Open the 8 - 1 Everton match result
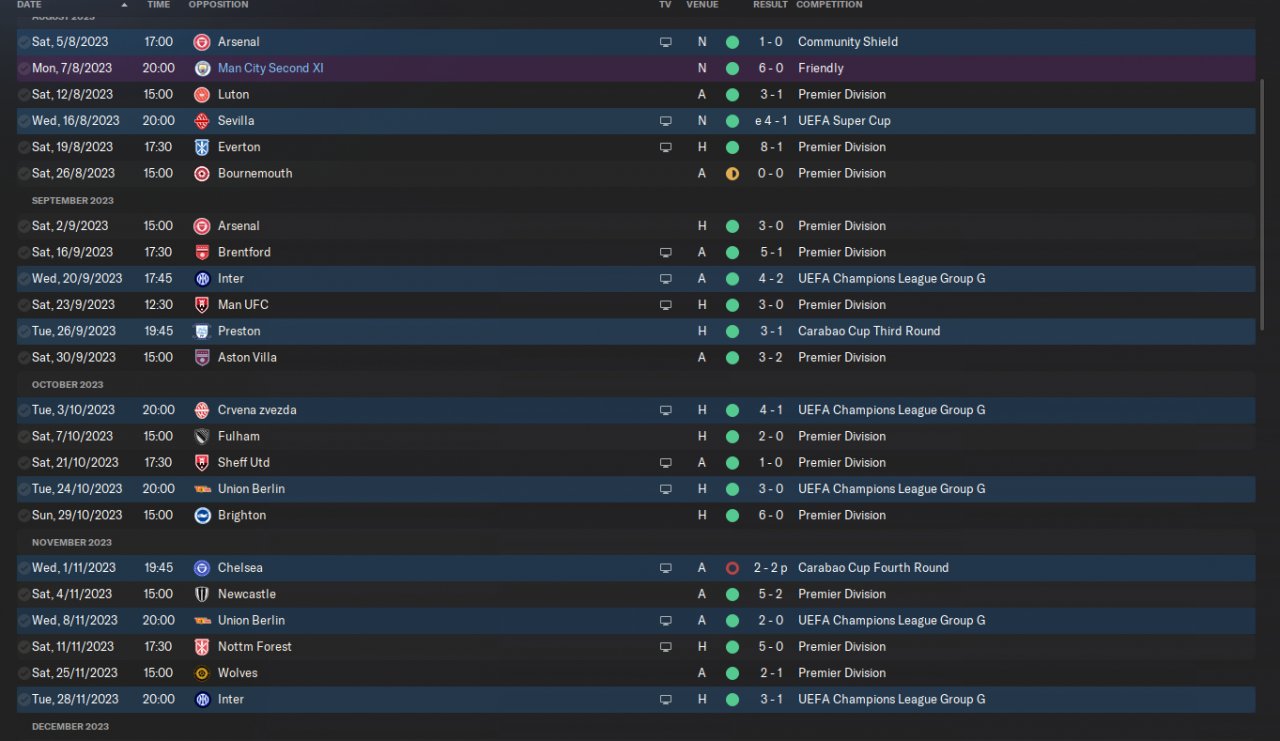The width and height of the screenshot is (1280, 741). pos(770,147)
